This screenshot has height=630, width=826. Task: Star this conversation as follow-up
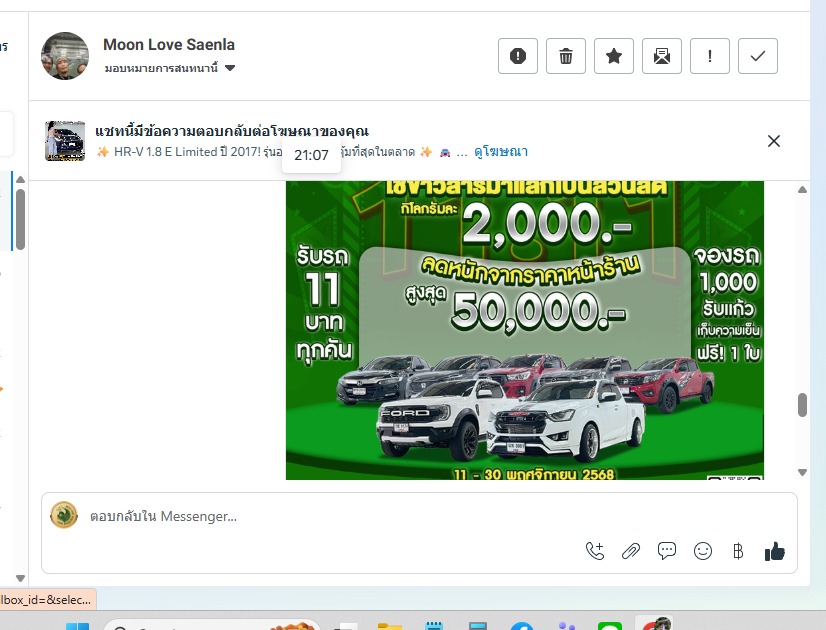click(x=614, y=56)
